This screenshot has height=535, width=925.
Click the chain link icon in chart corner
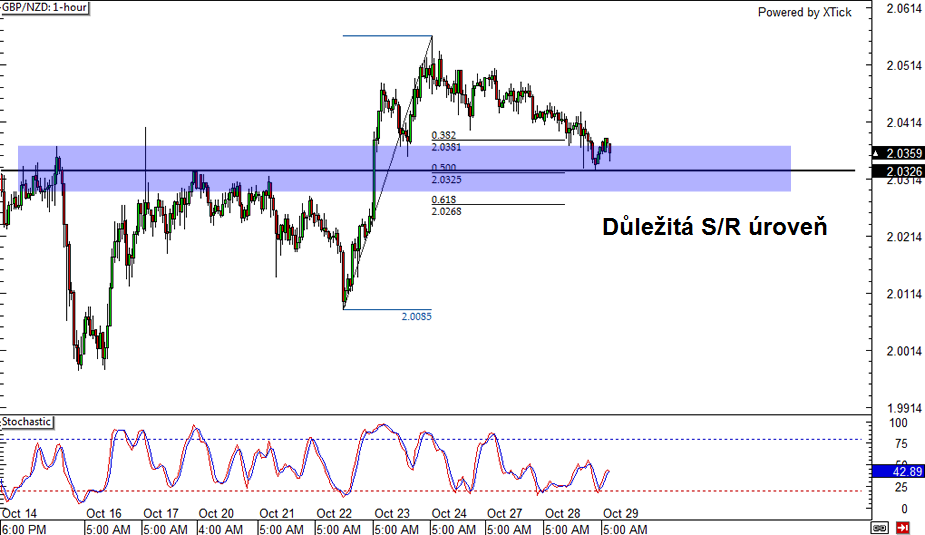pos(880,527)
